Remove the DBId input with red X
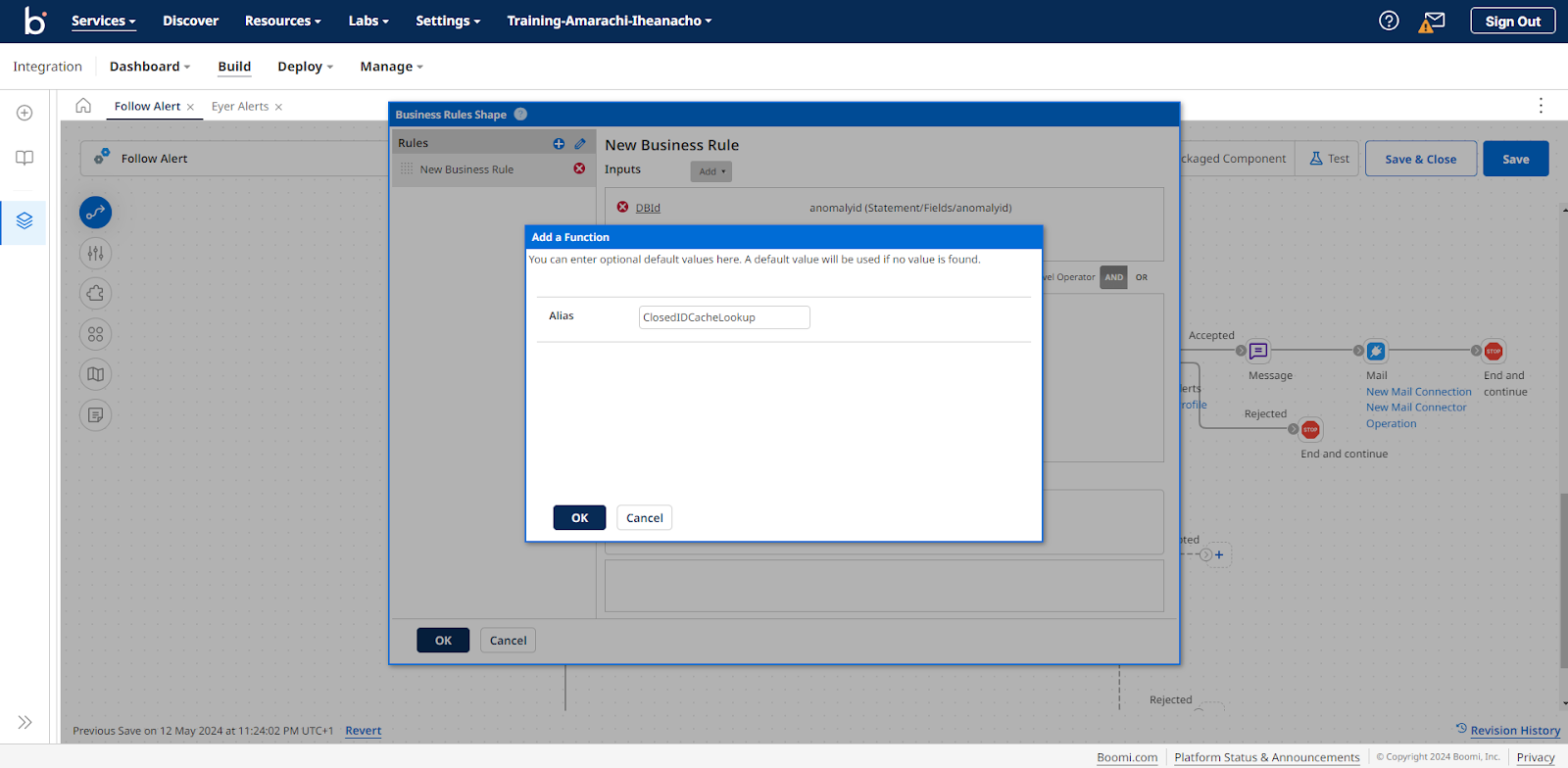1568x768 pixels. [x=622, y=207]
